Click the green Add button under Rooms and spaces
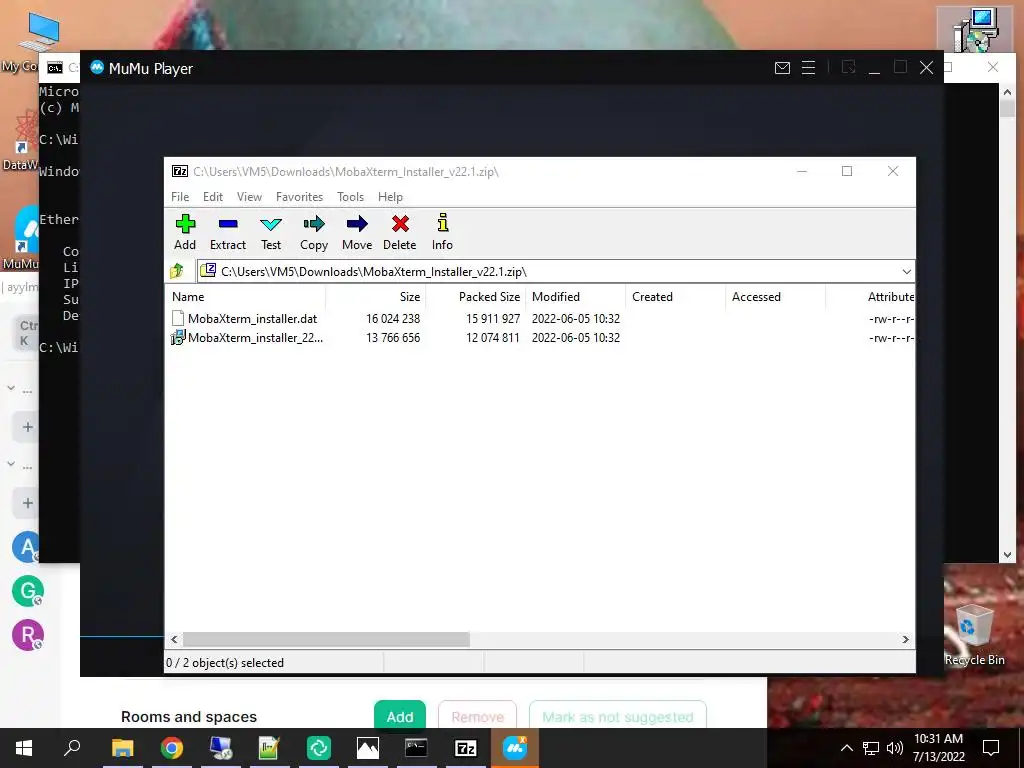The image size is (1024, 768). pyautogui.click(x=400, y=716)
